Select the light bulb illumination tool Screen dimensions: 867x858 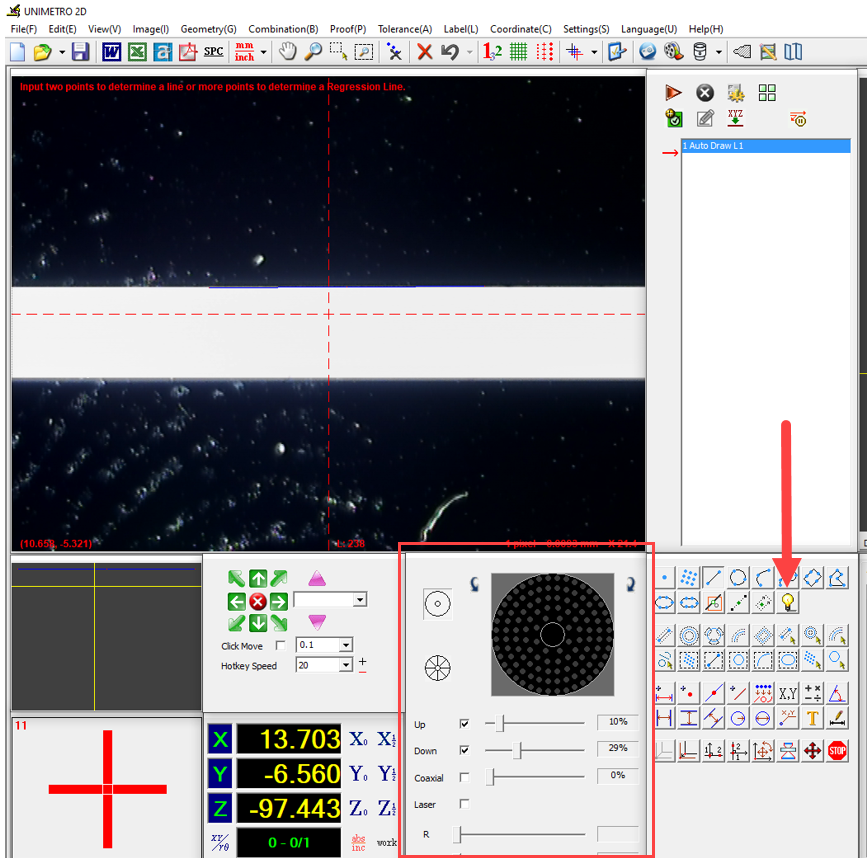788,602
